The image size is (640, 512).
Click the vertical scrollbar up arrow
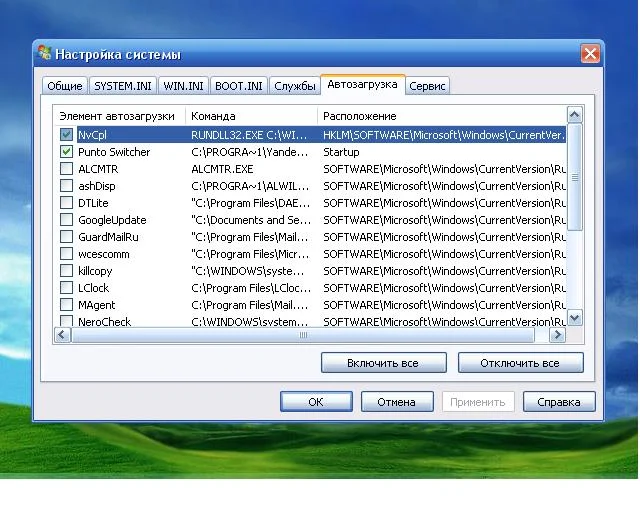point(575,115)
